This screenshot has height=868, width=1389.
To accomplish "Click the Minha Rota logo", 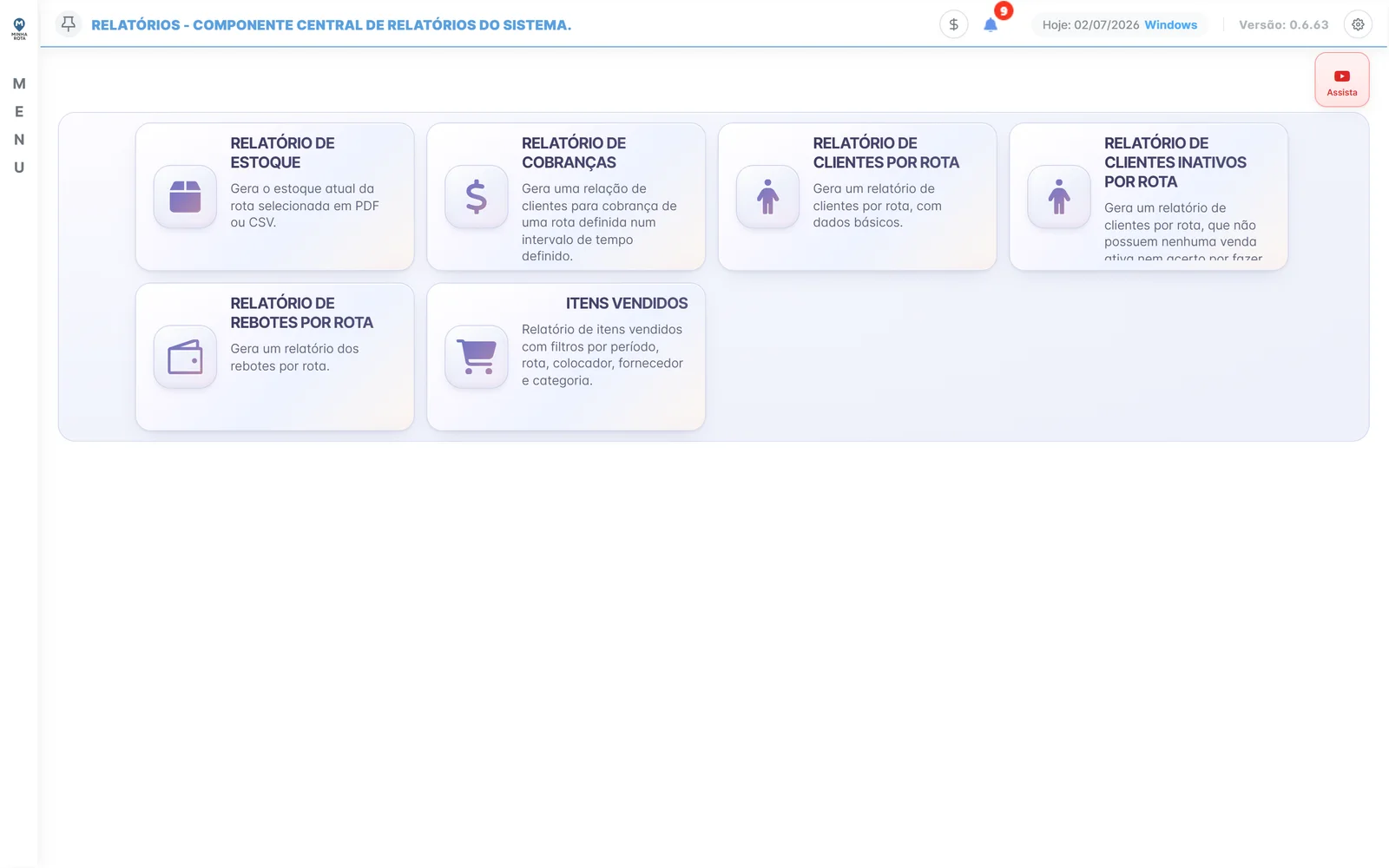I will point(19,29).
